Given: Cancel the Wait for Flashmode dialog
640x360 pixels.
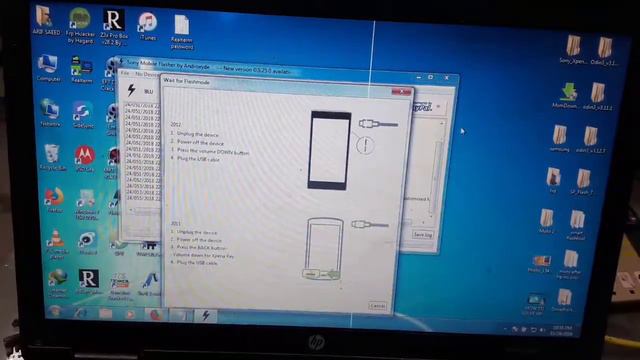Looking at the screenshot, I should tap(377, 306).
